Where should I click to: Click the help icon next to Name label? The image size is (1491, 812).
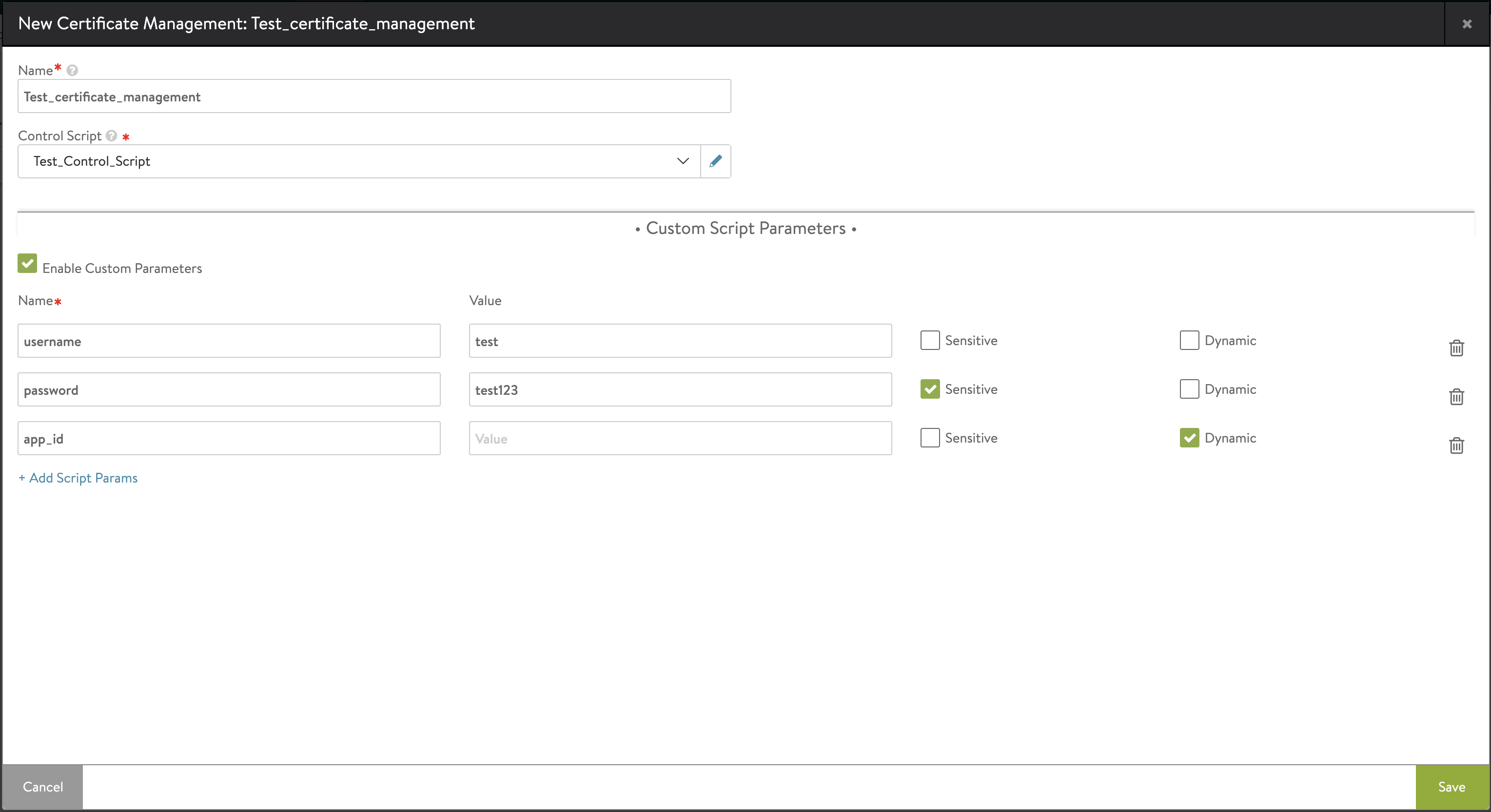click(72, 71)
